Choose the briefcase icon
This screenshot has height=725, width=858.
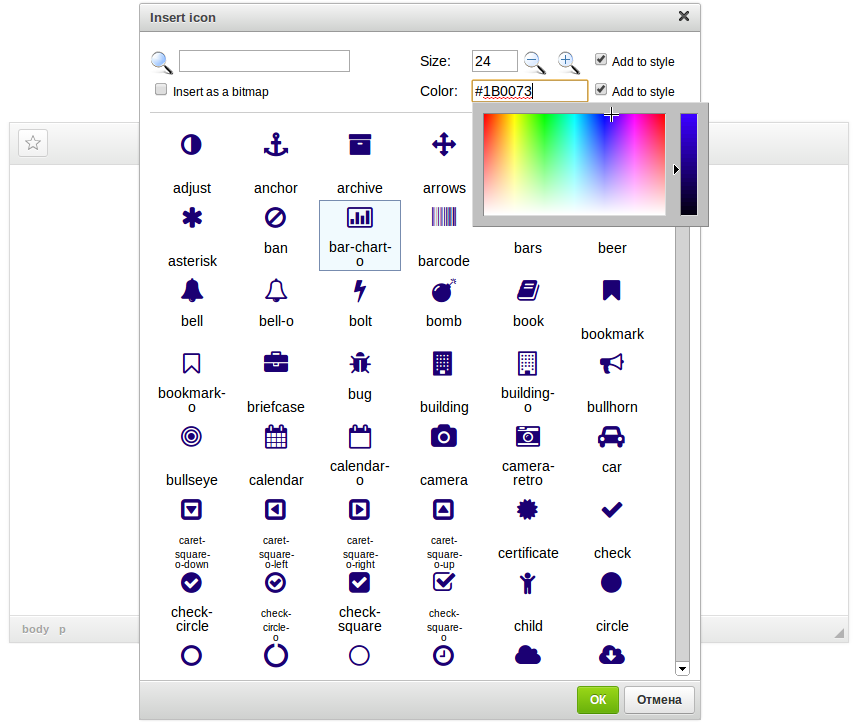(x=276, y=363)
